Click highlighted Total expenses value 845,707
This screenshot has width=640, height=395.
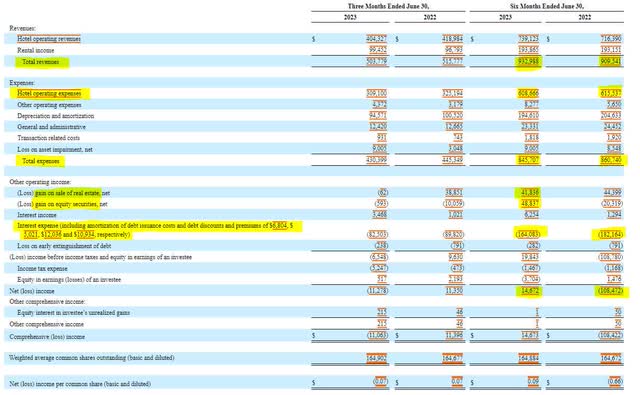tap(529, 160)
